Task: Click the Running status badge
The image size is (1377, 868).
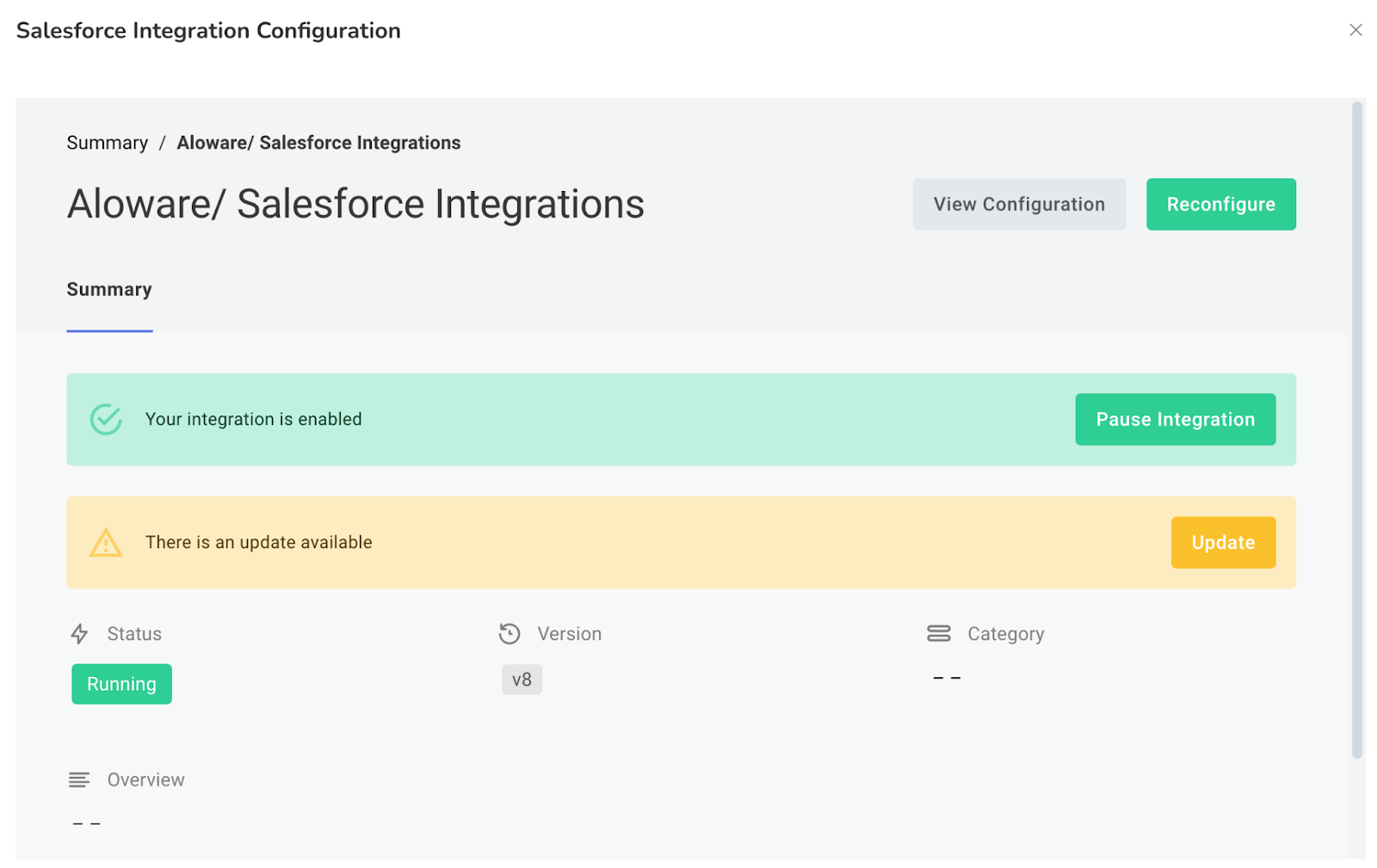Action: [x=121, y=684]
